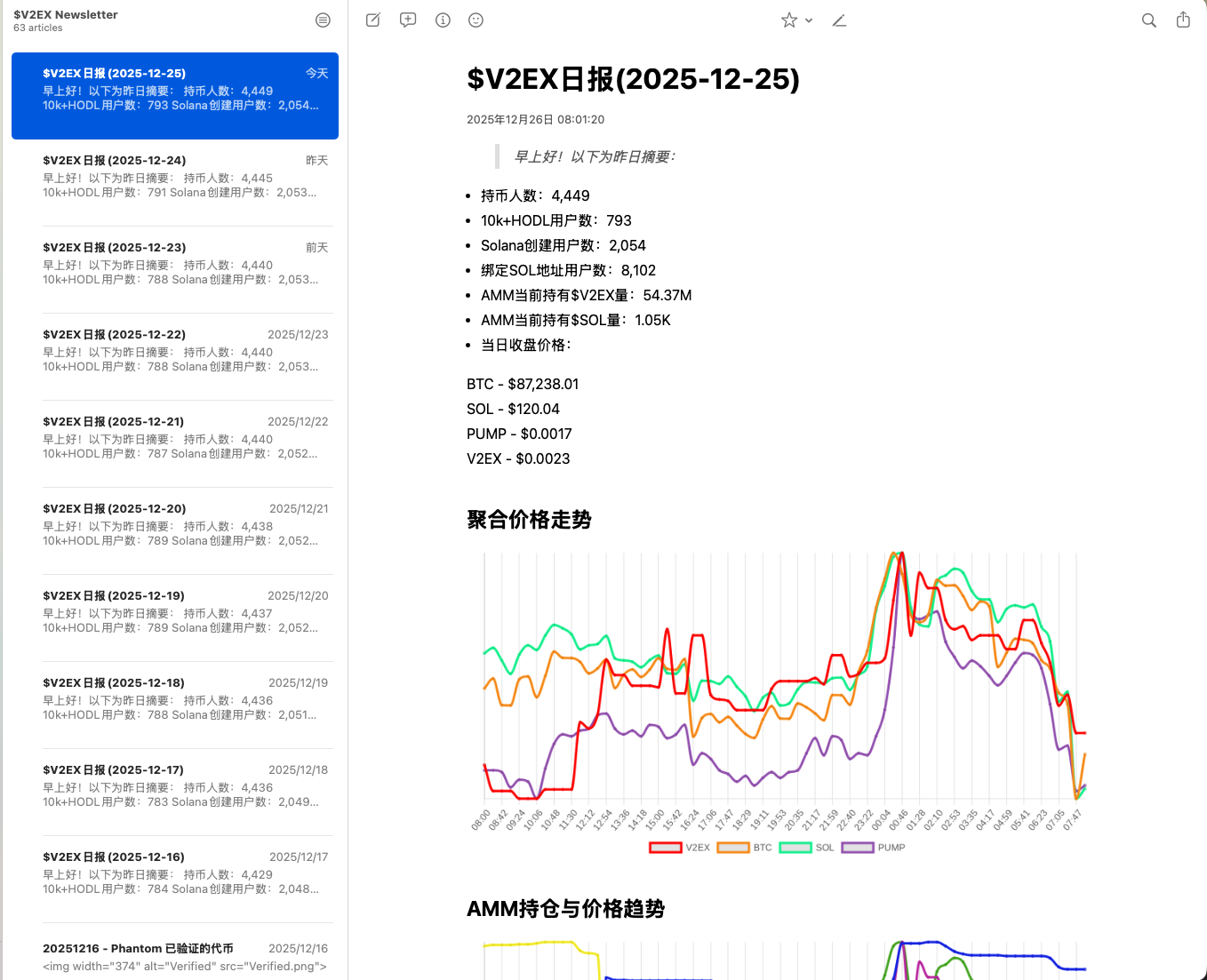Click the BTC - $87,238.01 price line
This screenshot has width=1207, height=980.
coord(523,384)
